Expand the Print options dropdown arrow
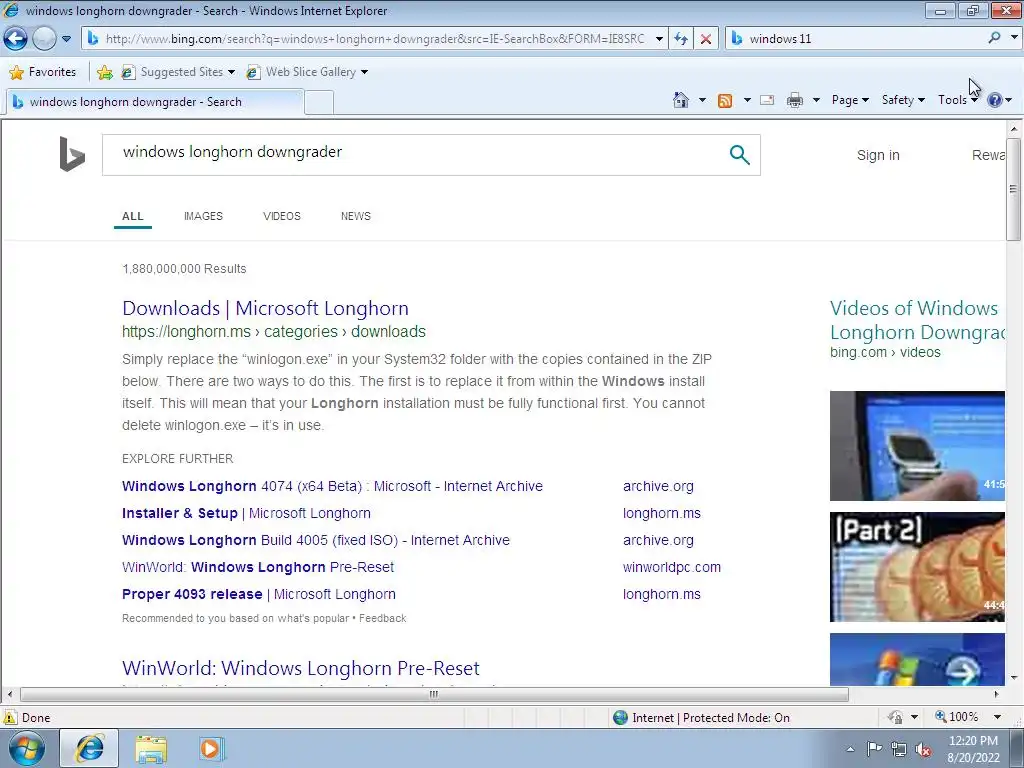 pyautogui.click(x=816, y=100)
